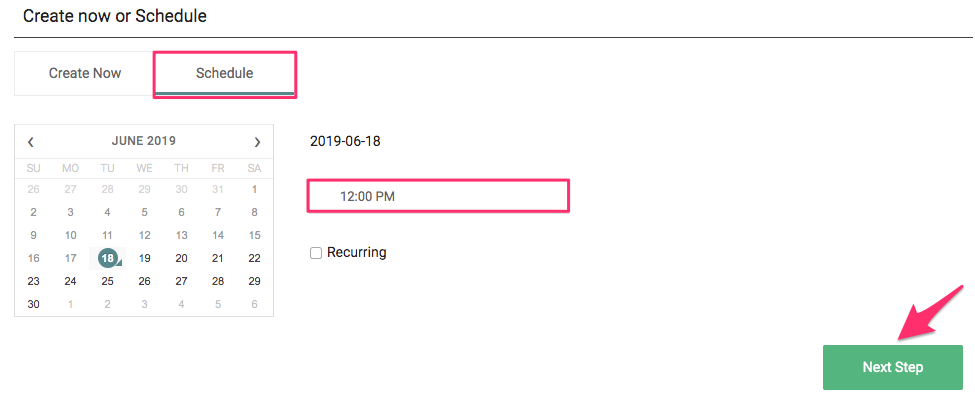The image size is (975, 403).
Task: Click the 12:00 PM time field
Action: [438, 196]
